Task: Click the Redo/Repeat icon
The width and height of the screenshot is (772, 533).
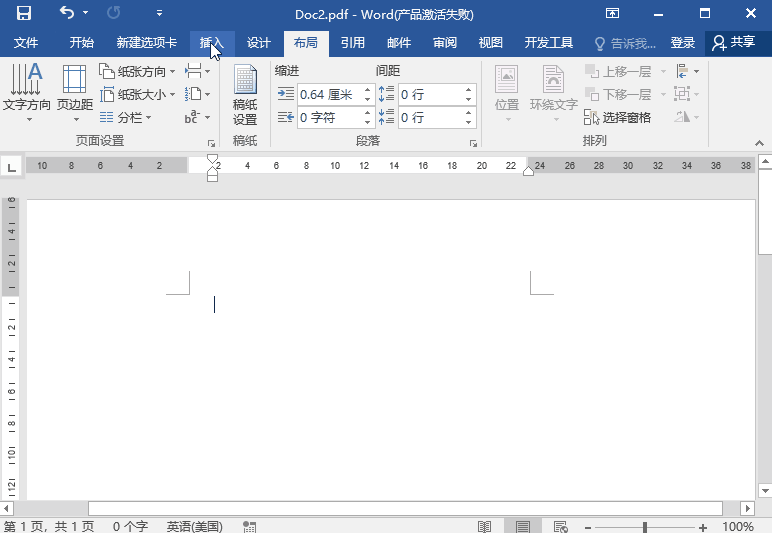Action: pyautogui.click(x=113, y=13)
